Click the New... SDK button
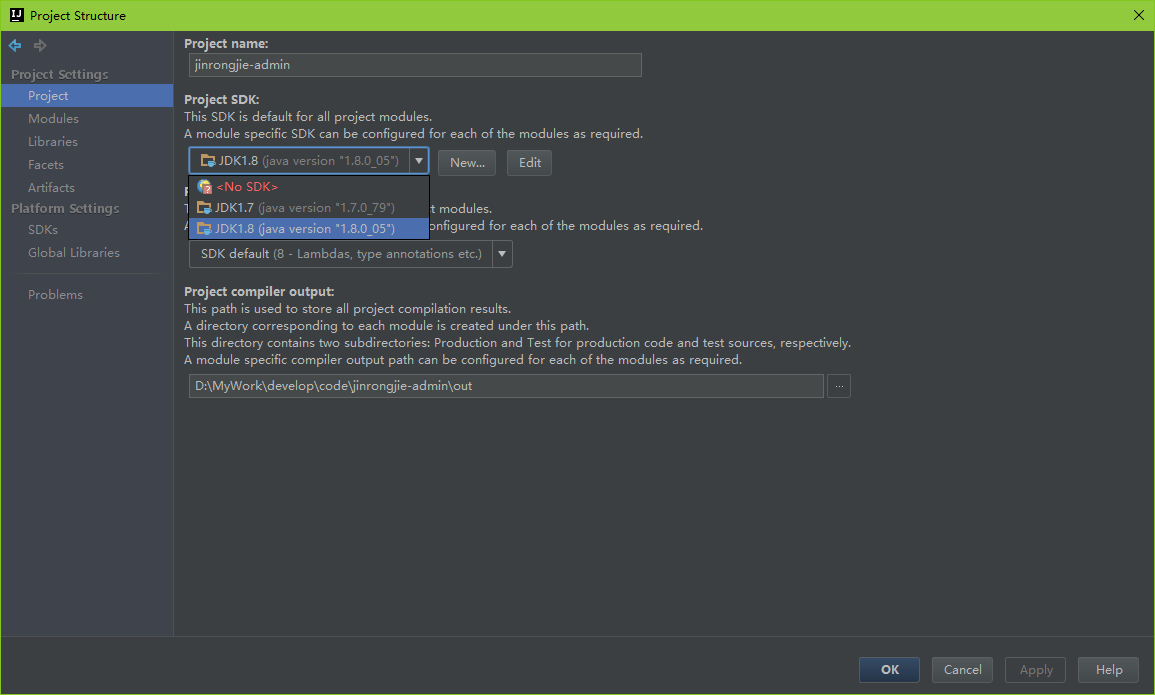This screenshot has width=1155, height=695. click(x=467, y=163)
